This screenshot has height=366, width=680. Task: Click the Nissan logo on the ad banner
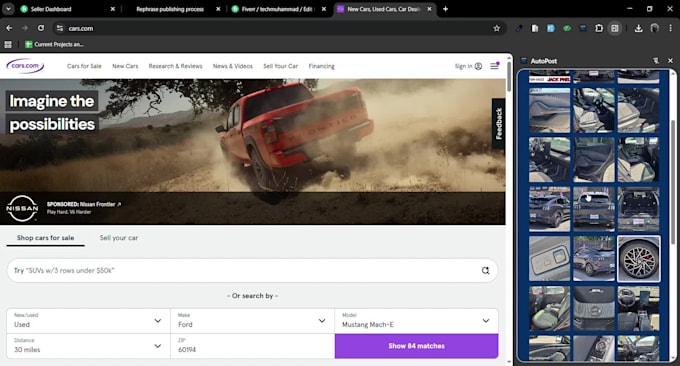point(22,208)
